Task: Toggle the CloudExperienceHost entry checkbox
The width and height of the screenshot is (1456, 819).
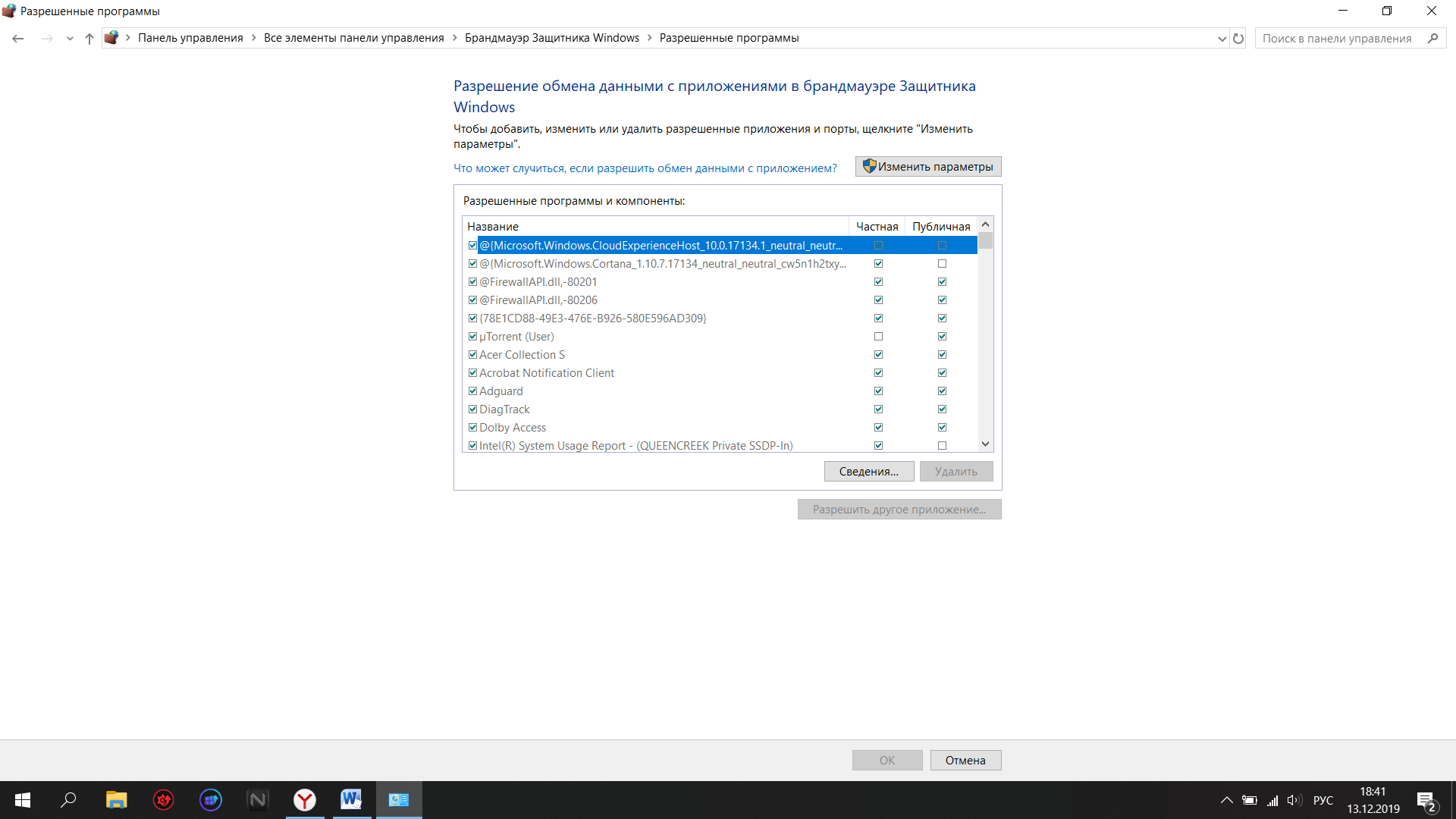Action: point(472,246)
